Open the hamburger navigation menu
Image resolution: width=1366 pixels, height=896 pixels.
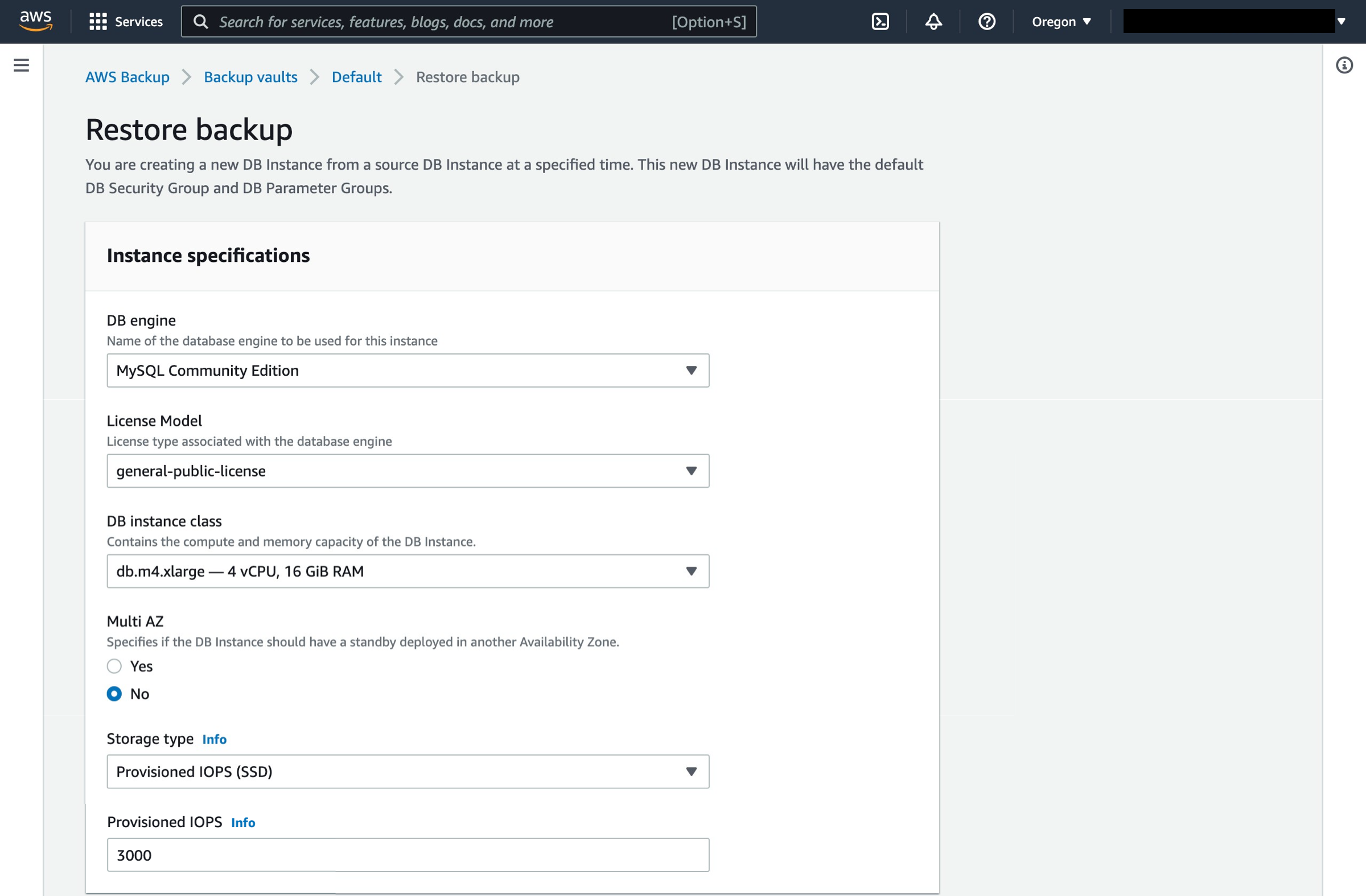point(21,65)
